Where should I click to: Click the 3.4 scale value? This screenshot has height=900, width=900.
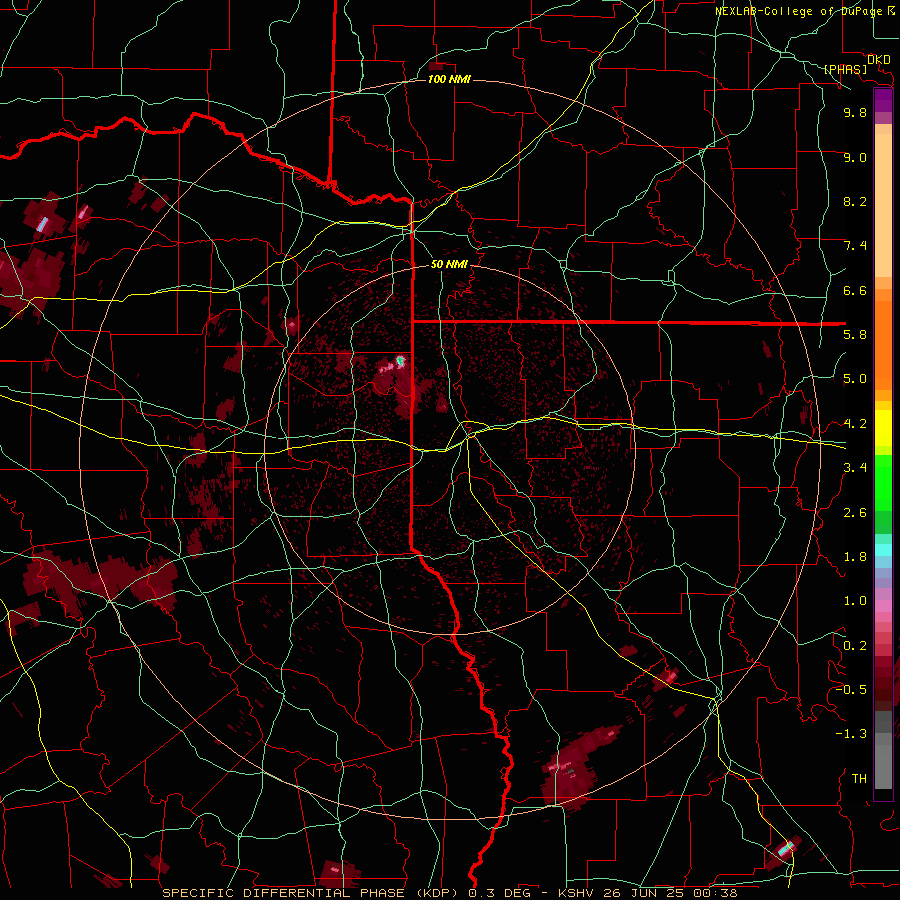855,468
